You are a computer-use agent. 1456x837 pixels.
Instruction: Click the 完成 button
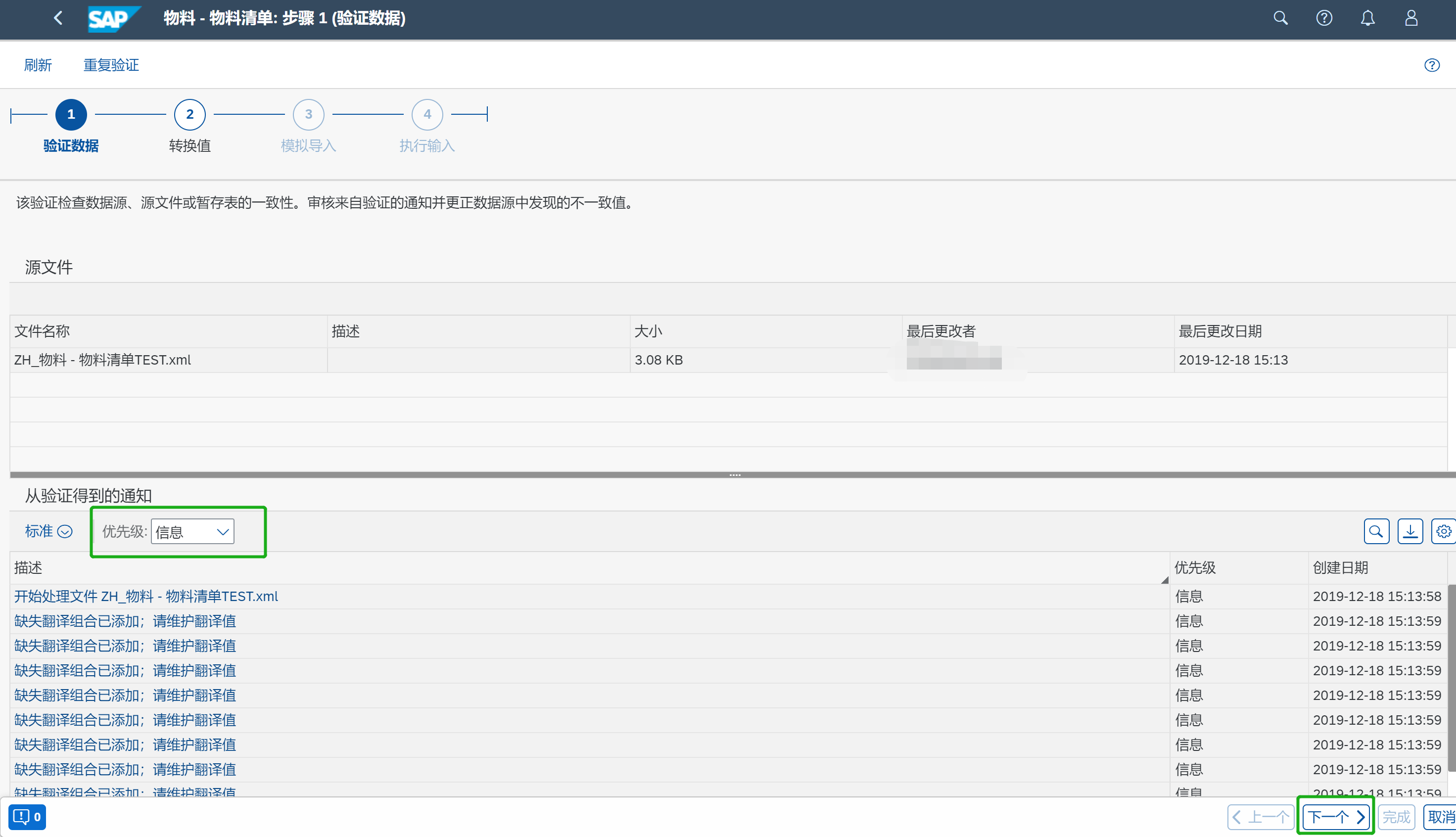tap(1396, 816)
